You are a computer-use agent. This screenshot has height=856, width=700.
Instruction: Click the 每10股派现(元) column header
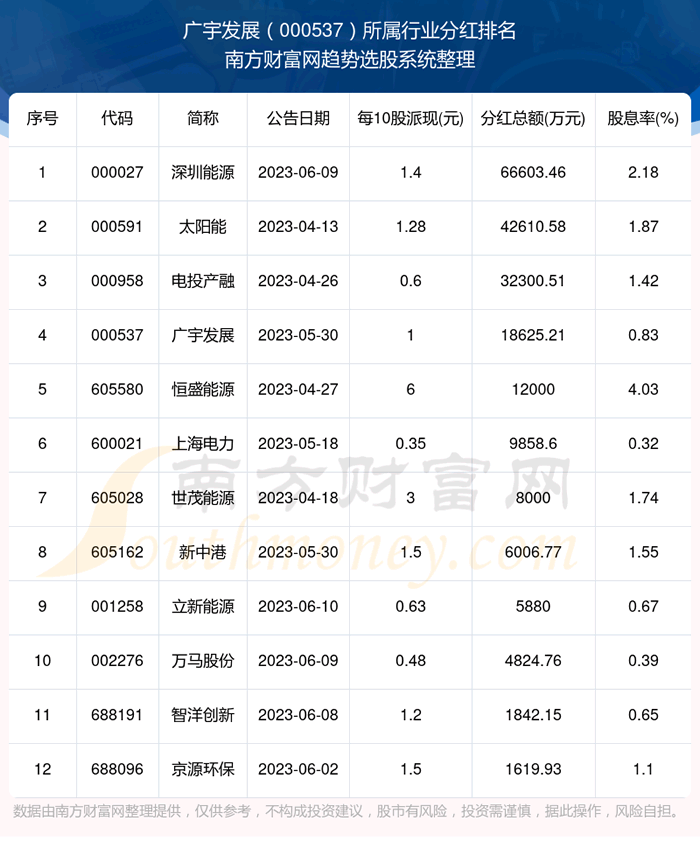point(410,118)
